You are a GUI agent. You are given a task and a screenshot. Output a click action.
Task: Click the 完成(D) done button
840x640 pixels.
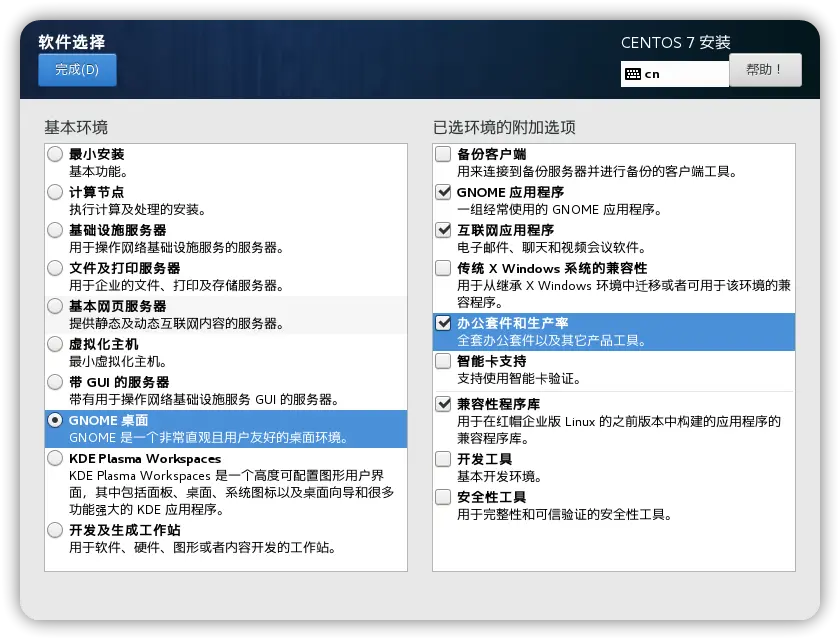[77, 70]
